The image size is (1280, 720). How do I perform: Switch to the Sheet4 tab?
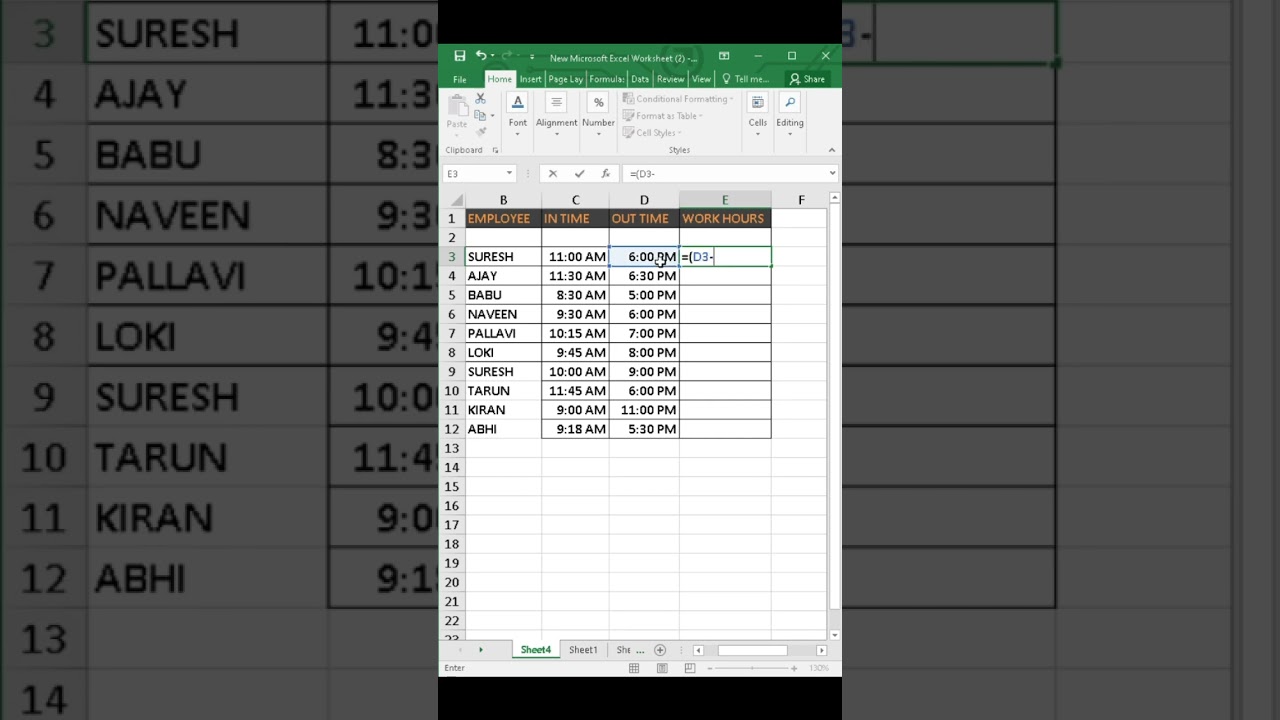point(535,650)
